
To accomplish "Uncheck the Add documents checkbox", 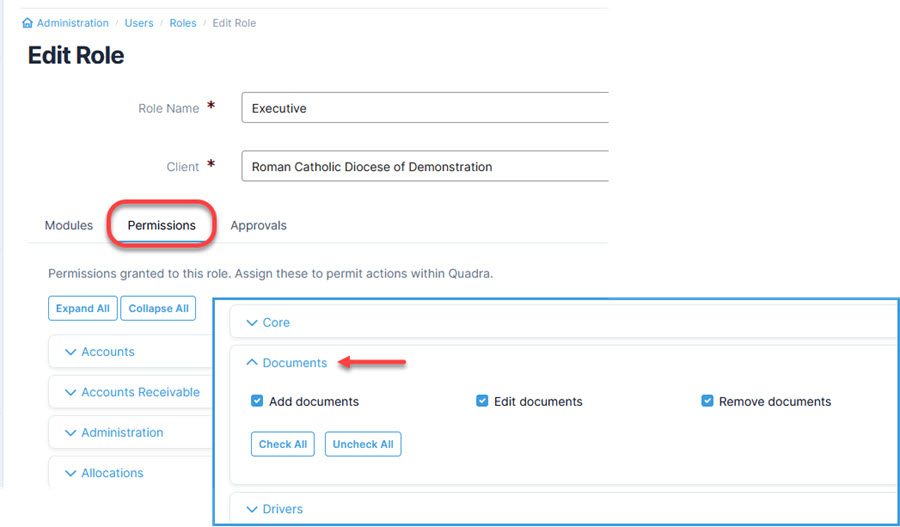I will (257, 401).
